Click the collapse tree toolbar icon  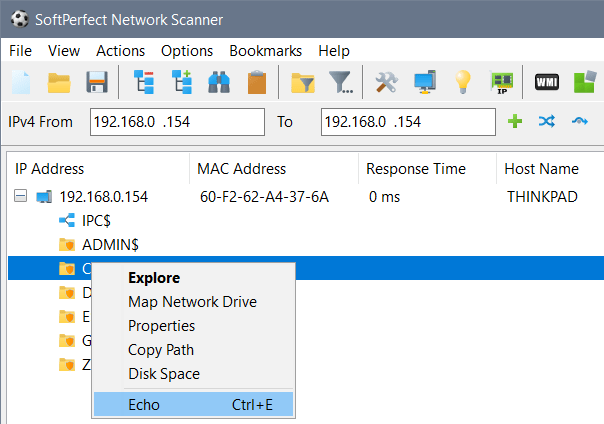(x=144, y=82)
